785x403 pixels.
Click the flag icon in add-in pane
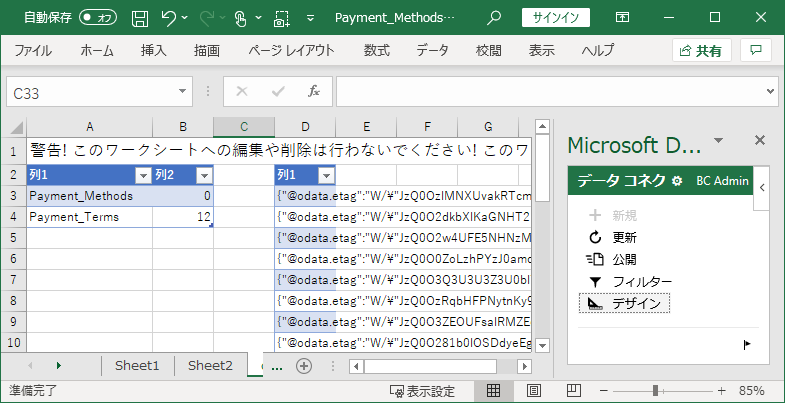click(x=747, y=344)
